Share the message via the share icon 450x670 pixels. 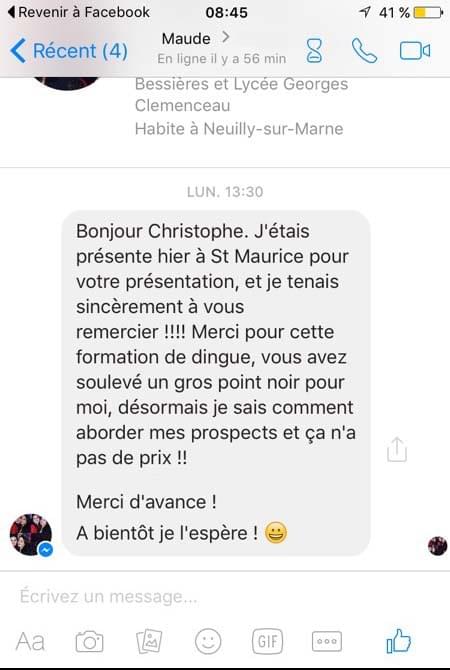[x=397, y=450]
